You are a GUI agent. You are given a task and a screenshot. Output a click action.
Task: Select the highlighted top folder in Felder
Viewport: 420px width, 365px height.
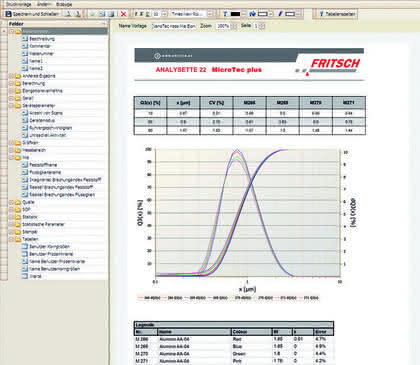tap(64, 31)
